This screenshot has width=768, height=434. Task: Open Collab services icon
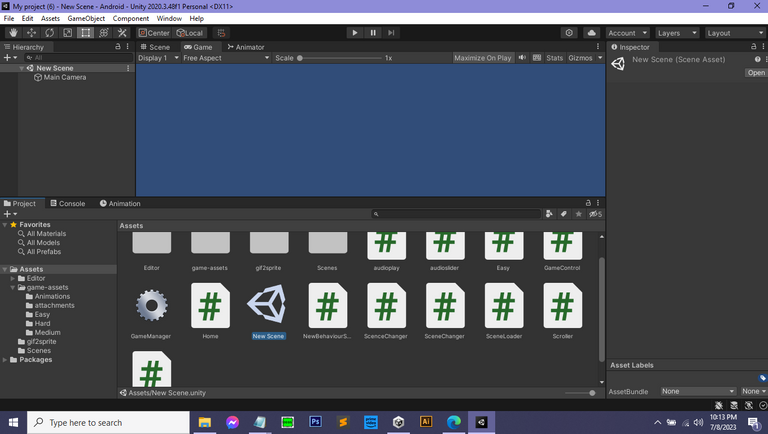point(569,33)
